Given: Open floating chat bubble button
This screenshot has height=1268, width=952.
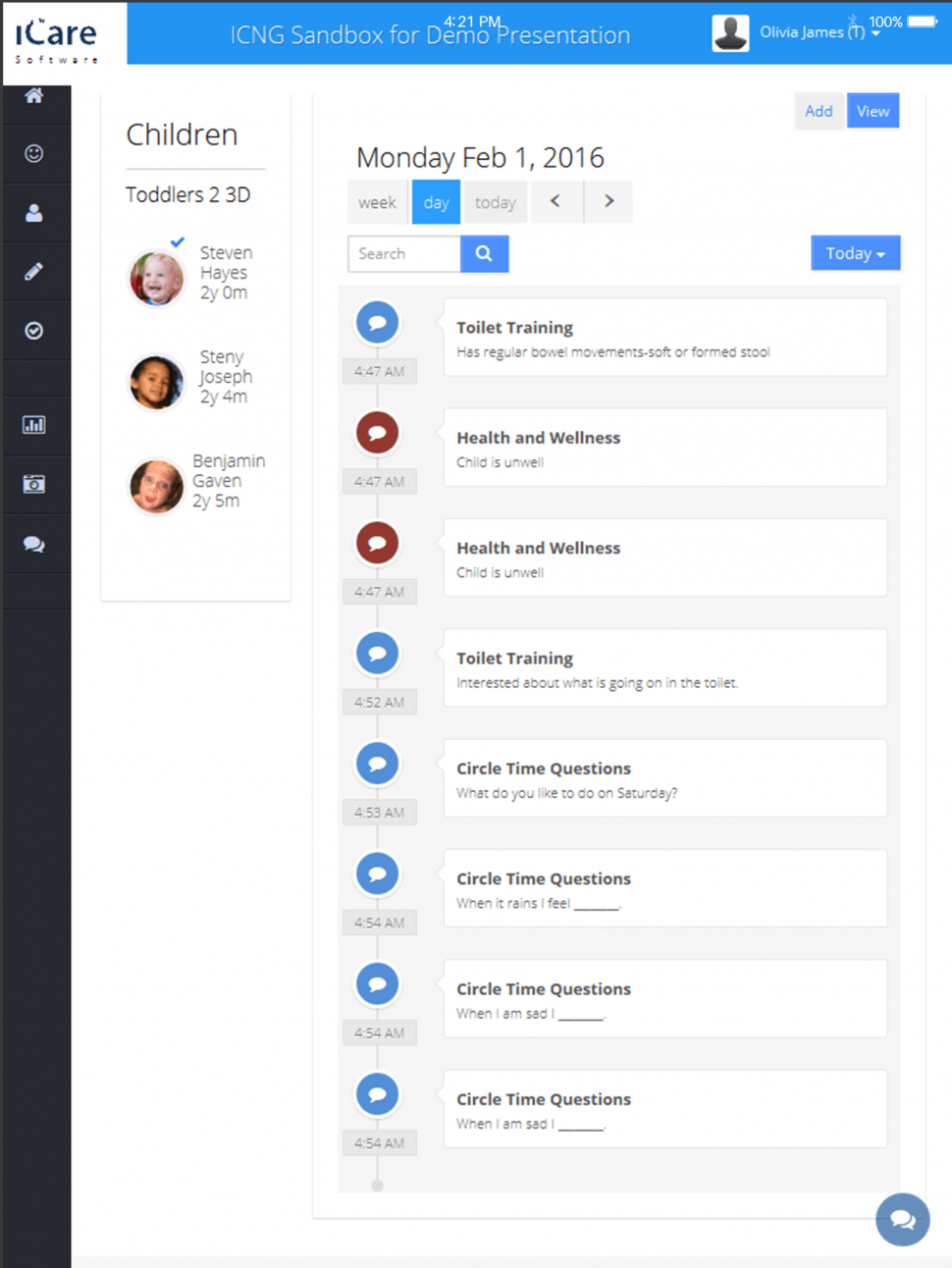Looking at the screenshot, I should click(903, 1219).
